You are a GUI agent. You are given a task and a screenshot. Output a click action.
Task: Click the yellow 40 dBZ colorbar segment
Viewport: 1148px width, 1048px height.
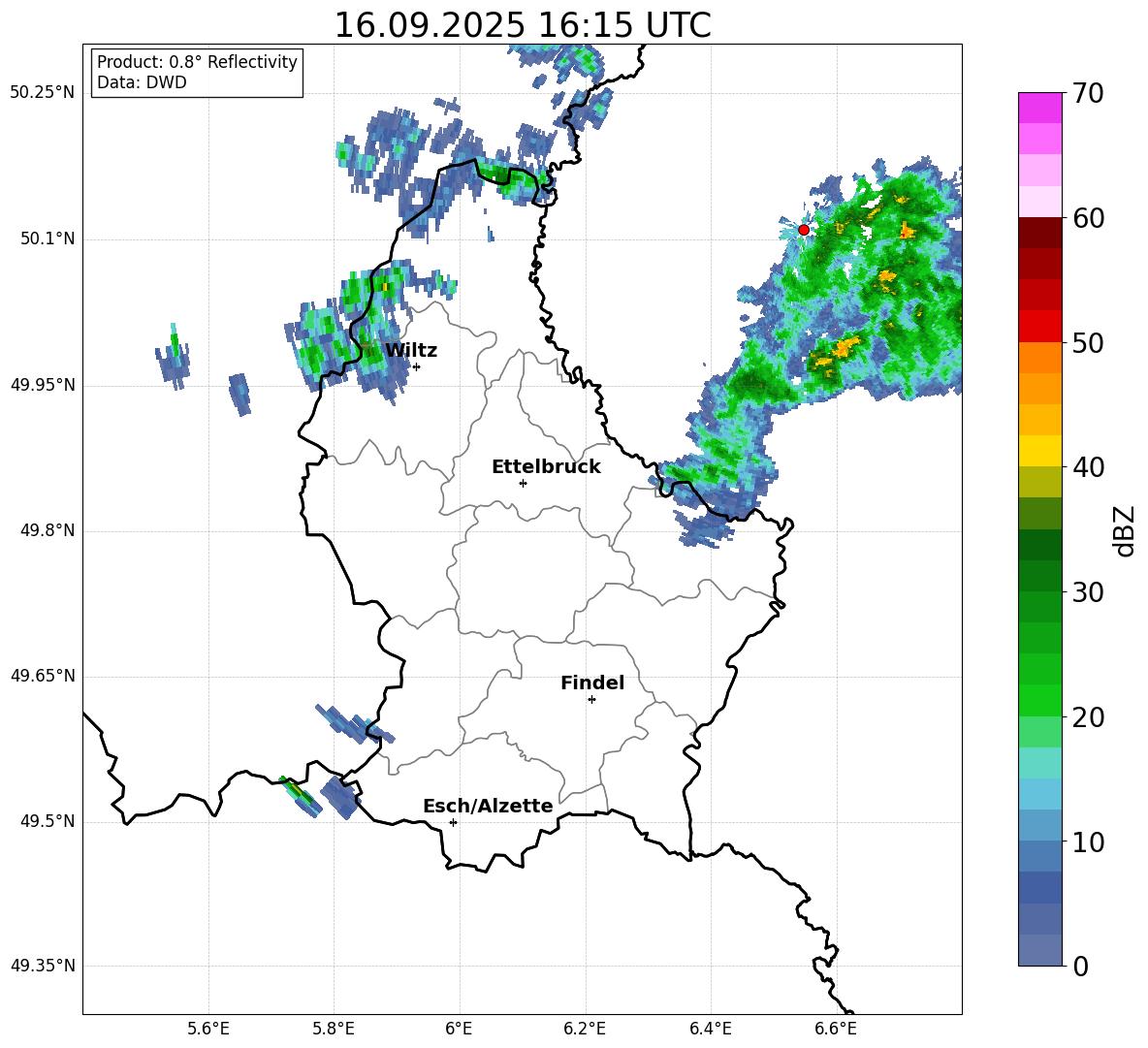point(1040,451)
